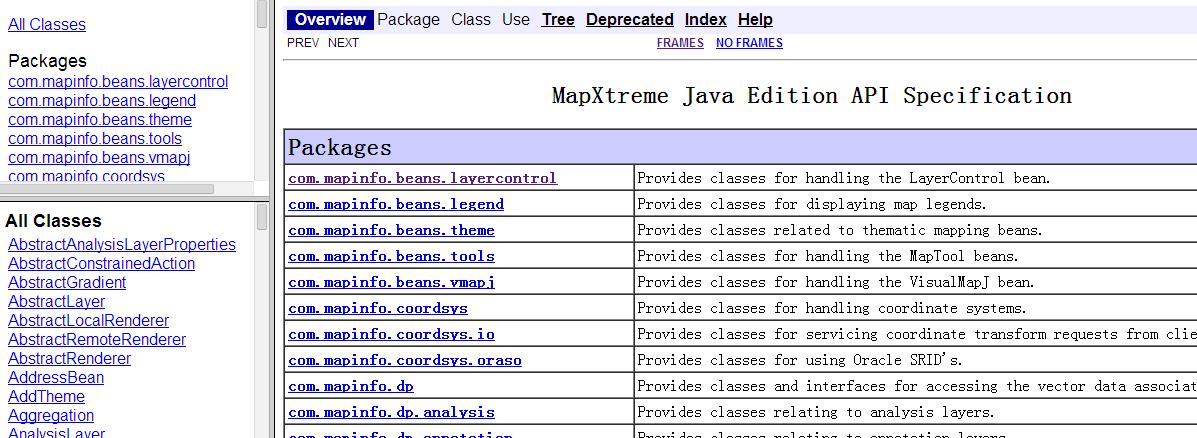
Task: Open AbstractAnalysisLayerProperties class
Action: point(121,245)
